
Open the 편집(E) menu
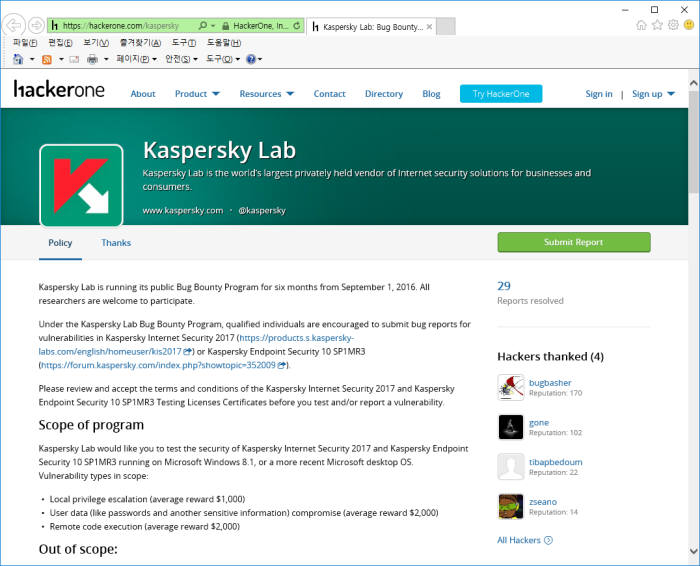pyautogui.click(x=60, y=43)
